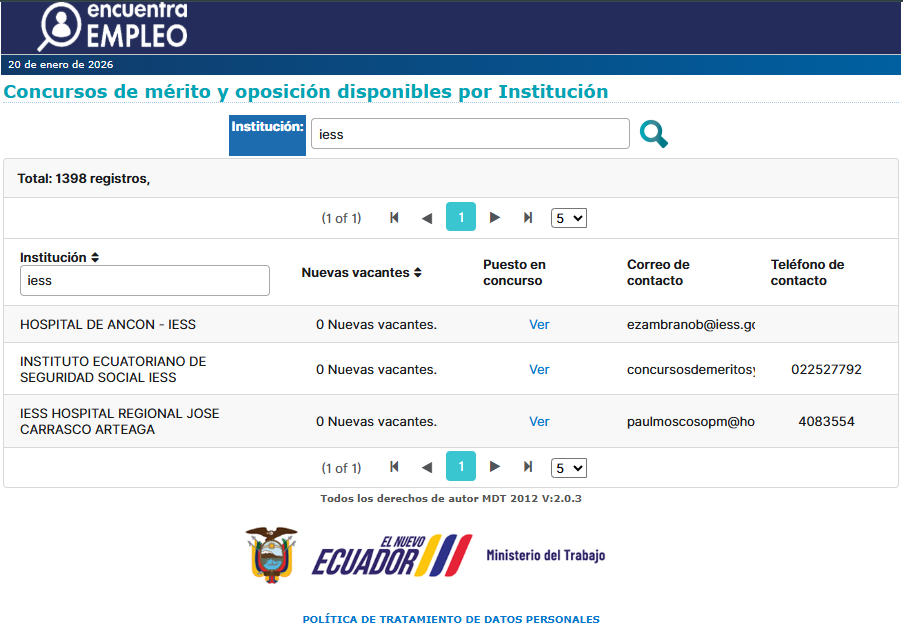Click the magnifying glass search icon
Screen dimensions: 903x642
coord(653,134)
